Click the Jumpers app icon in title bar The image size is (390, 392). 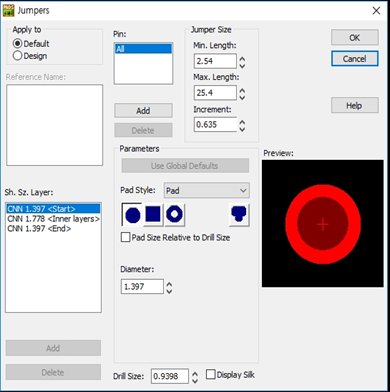(x=8, y=10)
